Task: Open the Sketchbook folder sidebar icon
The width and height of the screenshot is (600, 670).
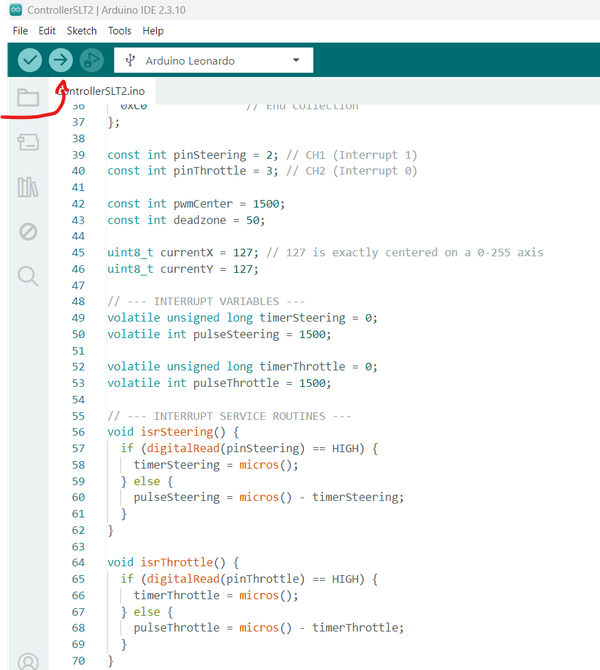Action: coord(28,97)
